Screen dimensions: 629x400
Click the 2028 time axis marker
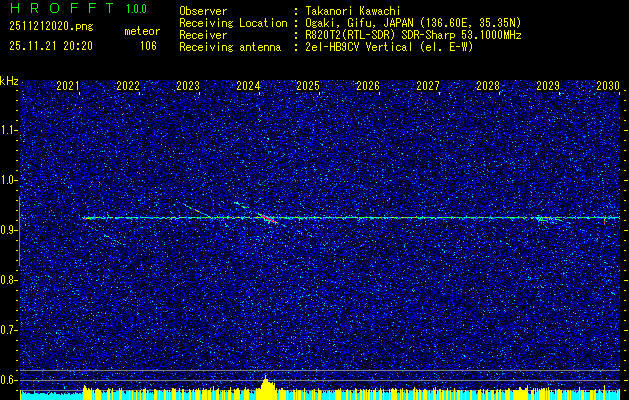coord(488,86)
